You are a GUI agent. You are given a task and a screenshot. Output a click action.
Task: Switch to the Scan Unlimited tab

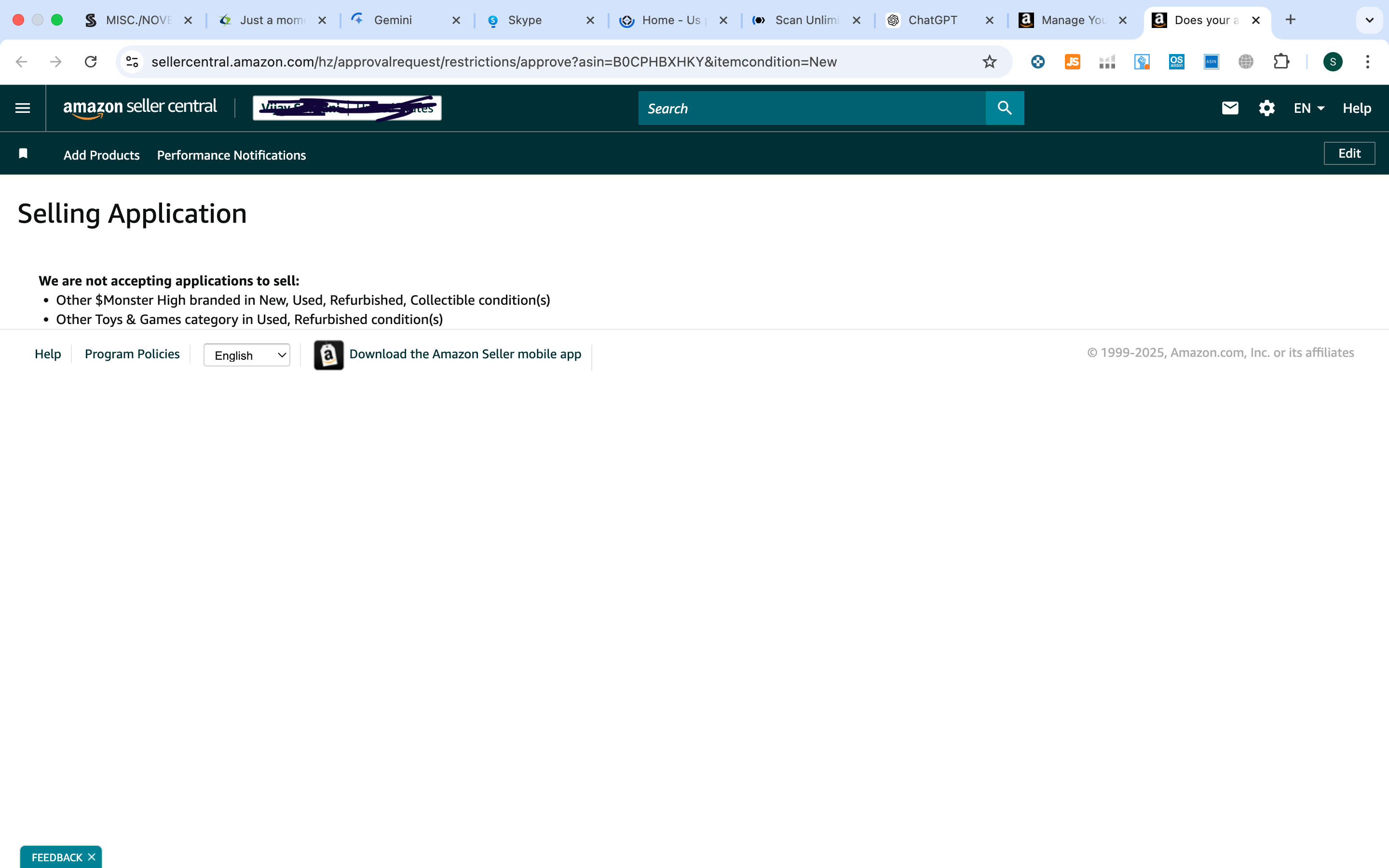click(x=806, y=20)
